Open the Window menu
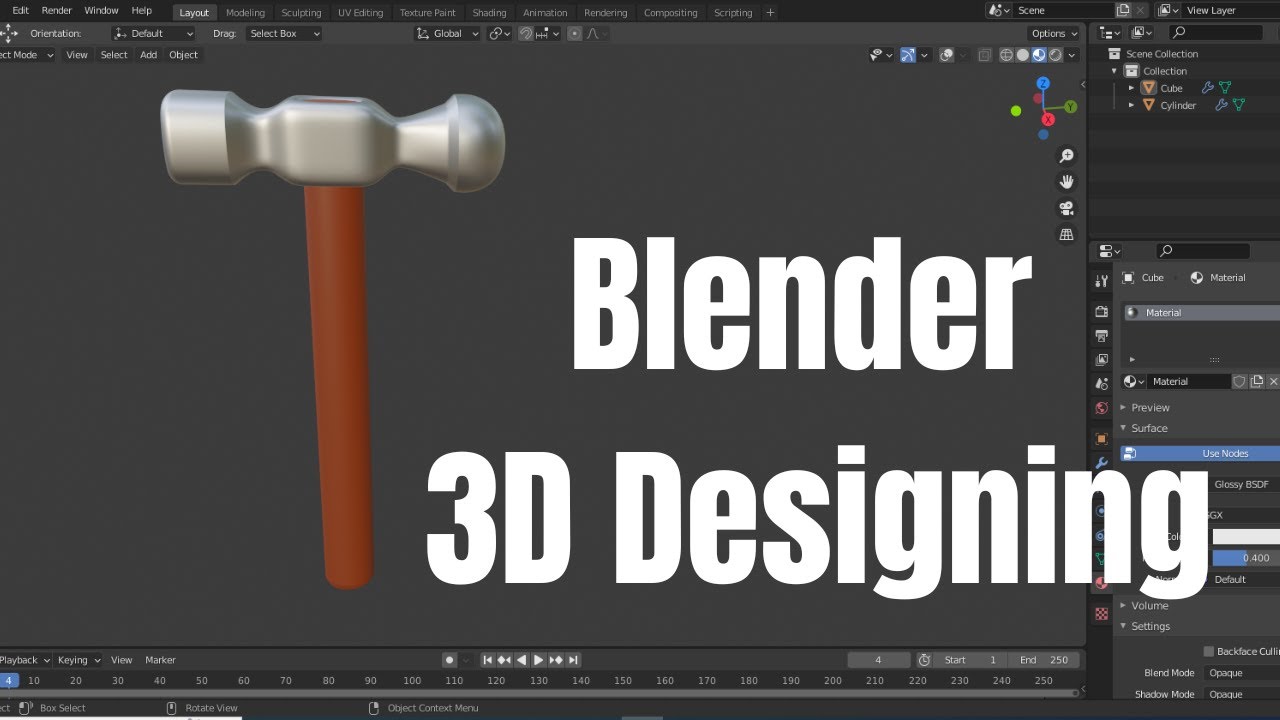This screenshot has width=1280, height=720. click(101, 10)
